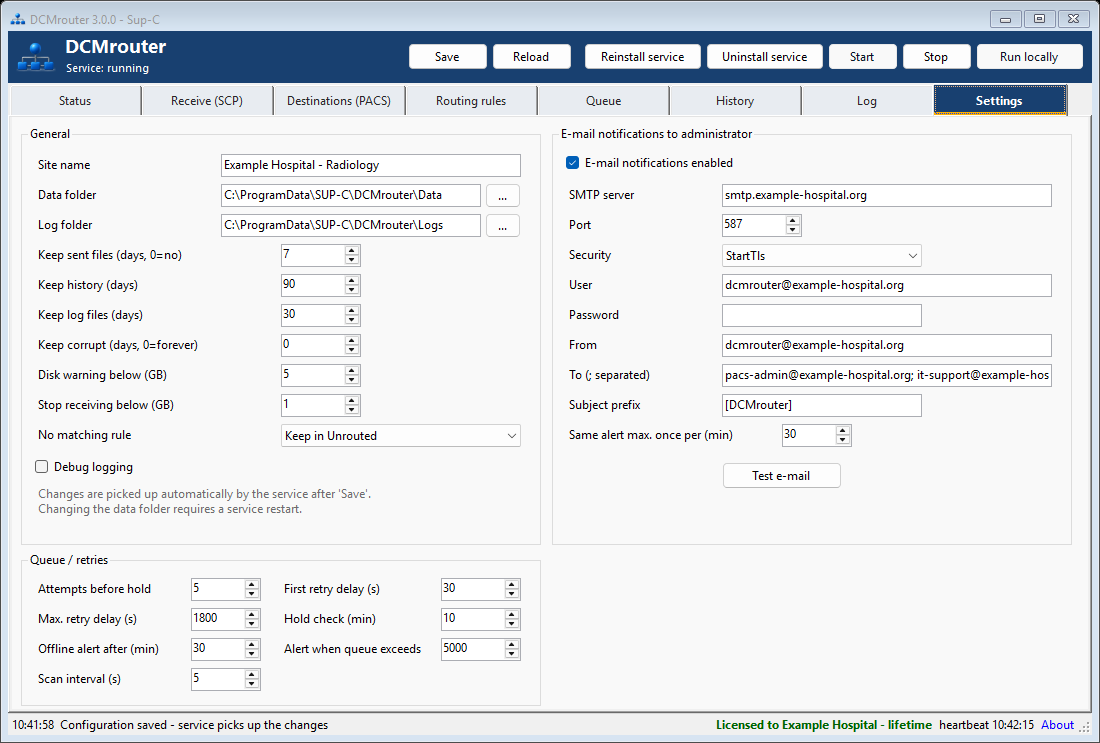
Task: Click the Log folder path field
Action: coord(351,226)
